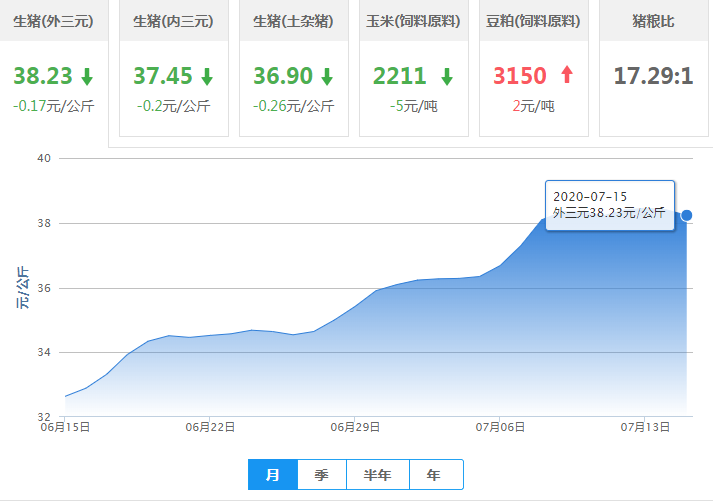Click the 17.29:1 ratio value
This screenshot has height=504, width=713.
pyautogui.click(x=653, y=76)
